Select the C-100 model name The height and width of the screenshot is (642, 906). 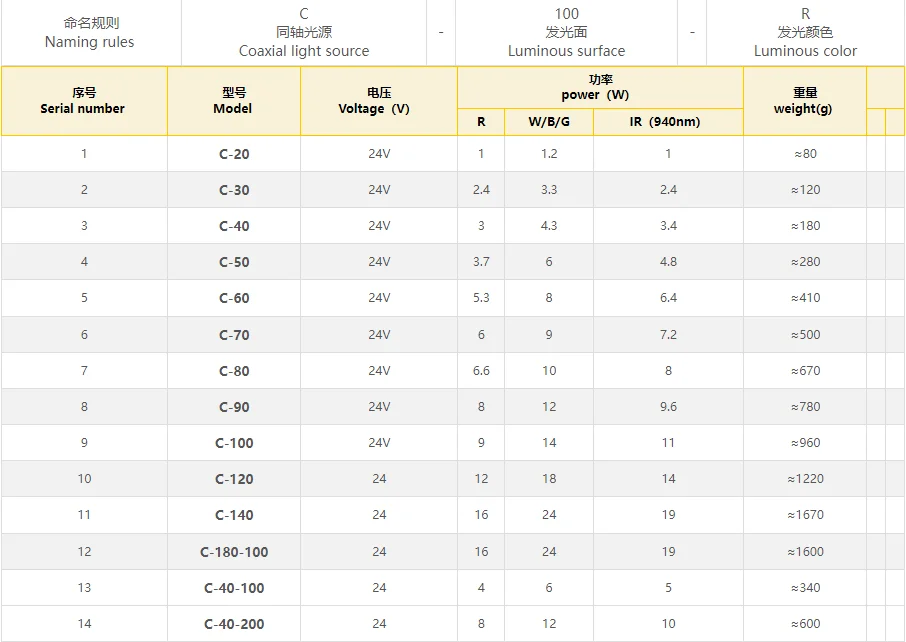pyautogui.click(x=234, y=443)
